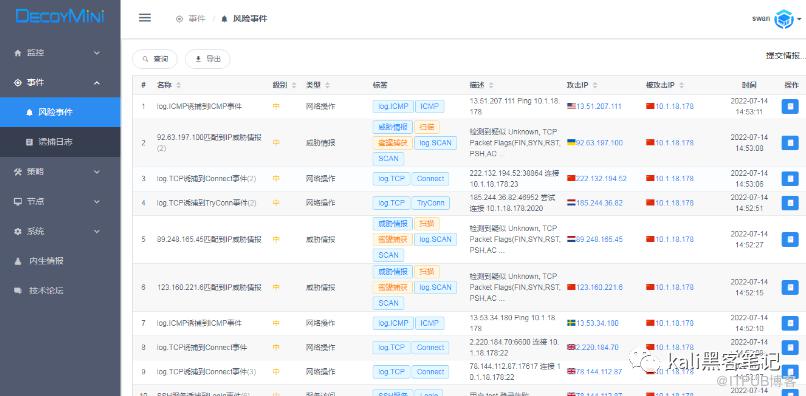This screenshot has width=806, height=396.
Task: Click the gear icon in the sidebar
Action: pos(18,231)
